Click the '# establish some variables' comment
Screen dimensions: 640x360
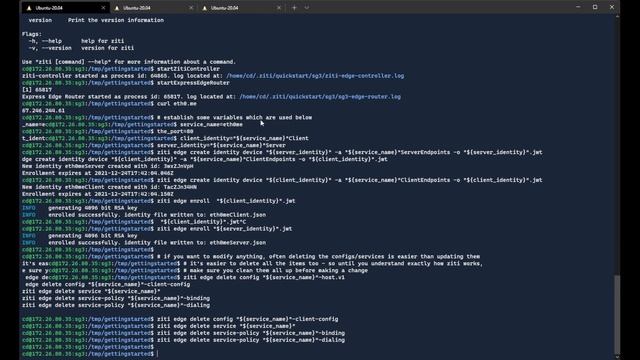point(235,118)
